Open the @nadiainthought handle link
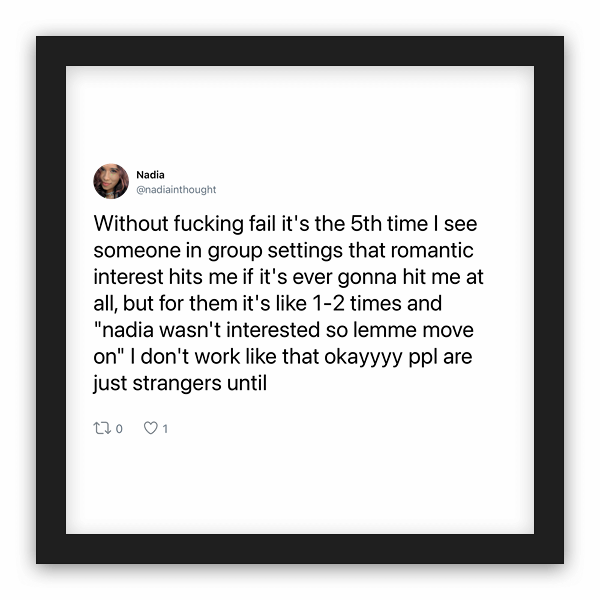The width and height of the screenshot is (600, 600). click(x=176, y=189)
